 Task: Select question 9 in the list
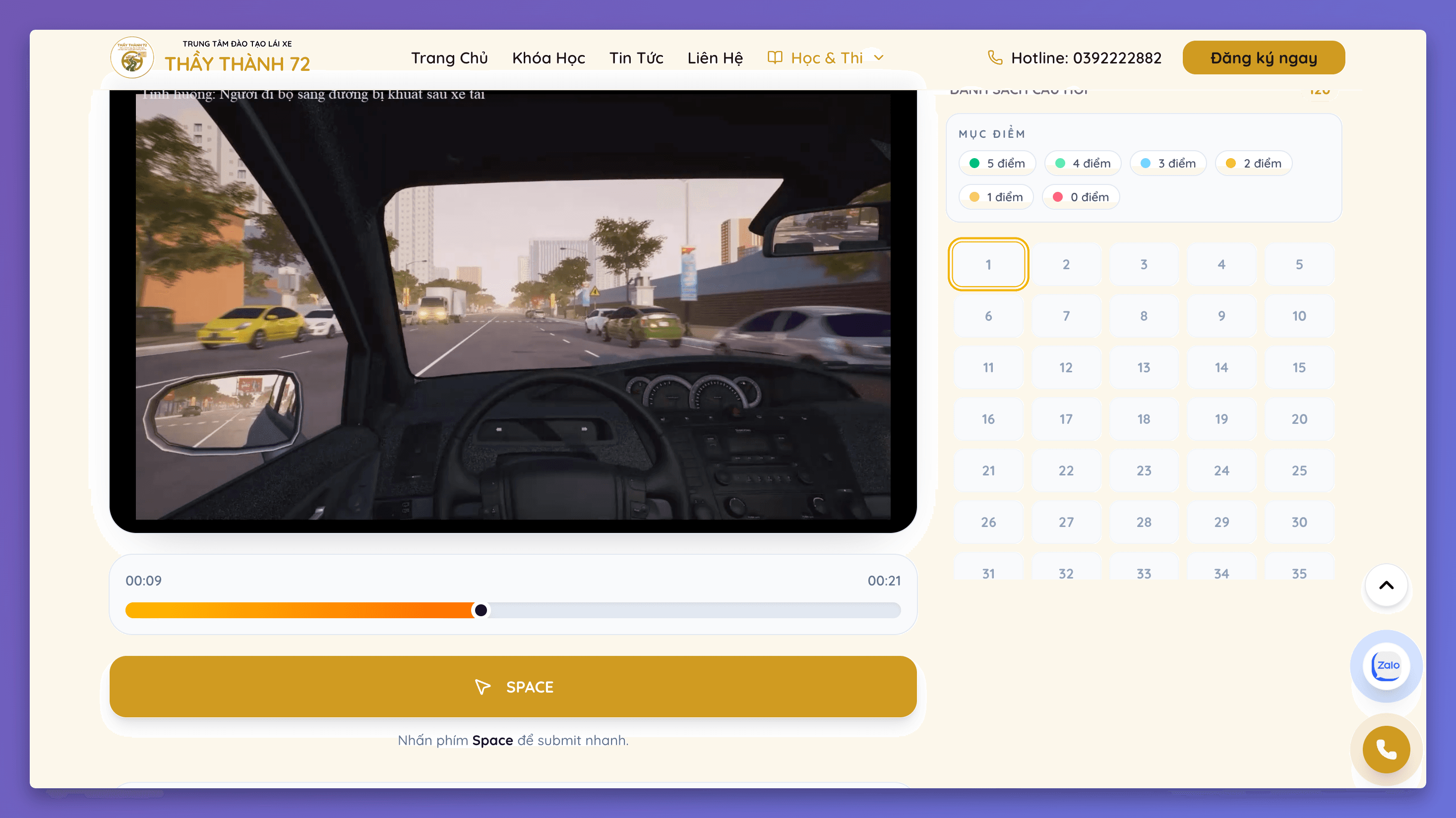[1221, 316]
